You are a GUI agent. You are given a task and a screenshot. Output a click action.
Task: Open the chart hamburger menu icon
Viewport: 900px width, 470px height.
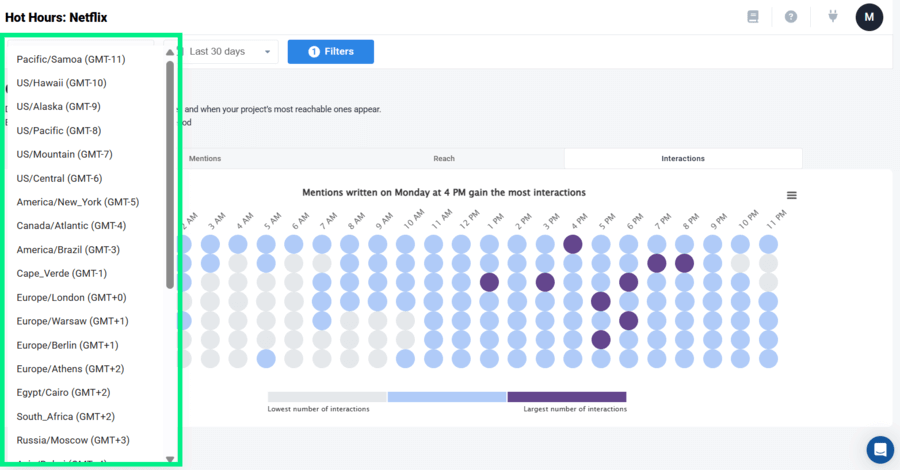click(792, 195)
